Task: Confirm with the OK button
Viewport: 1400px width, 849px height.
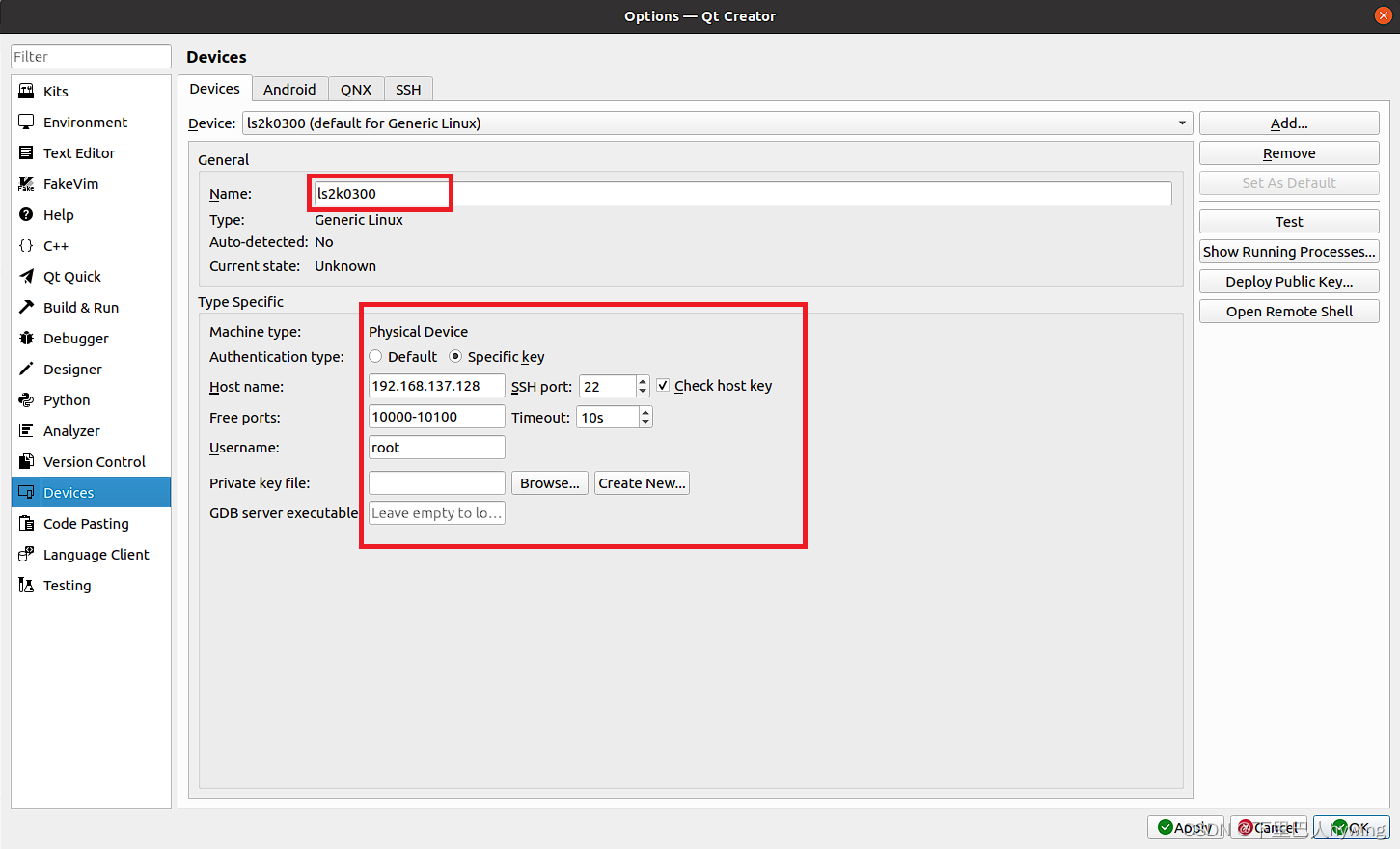Action: pyautogui.click(x=1352, y=828)
